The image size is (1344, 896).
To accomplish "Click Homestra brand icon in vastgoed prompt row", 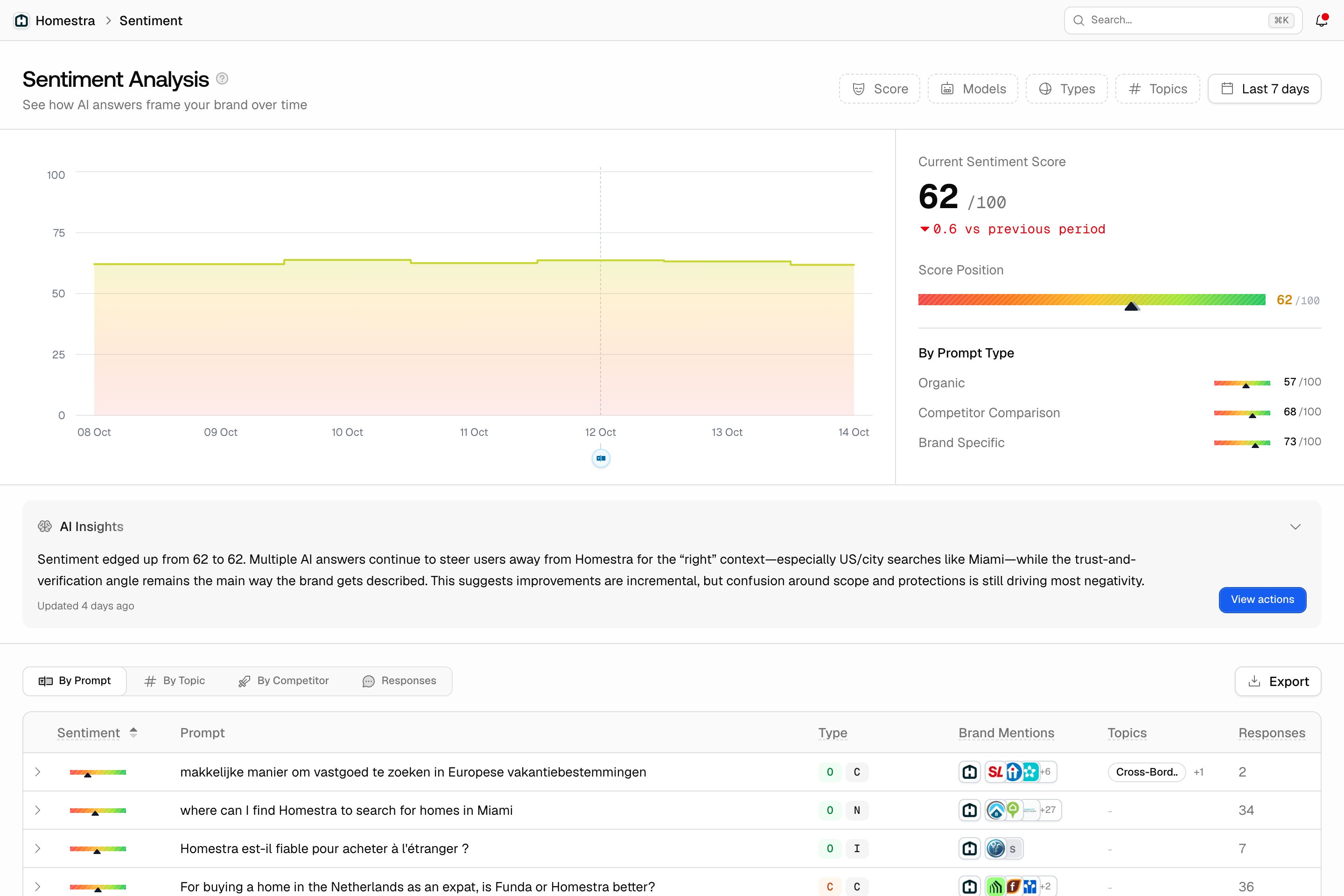I will pyautogui.click(x=970, y=772).
